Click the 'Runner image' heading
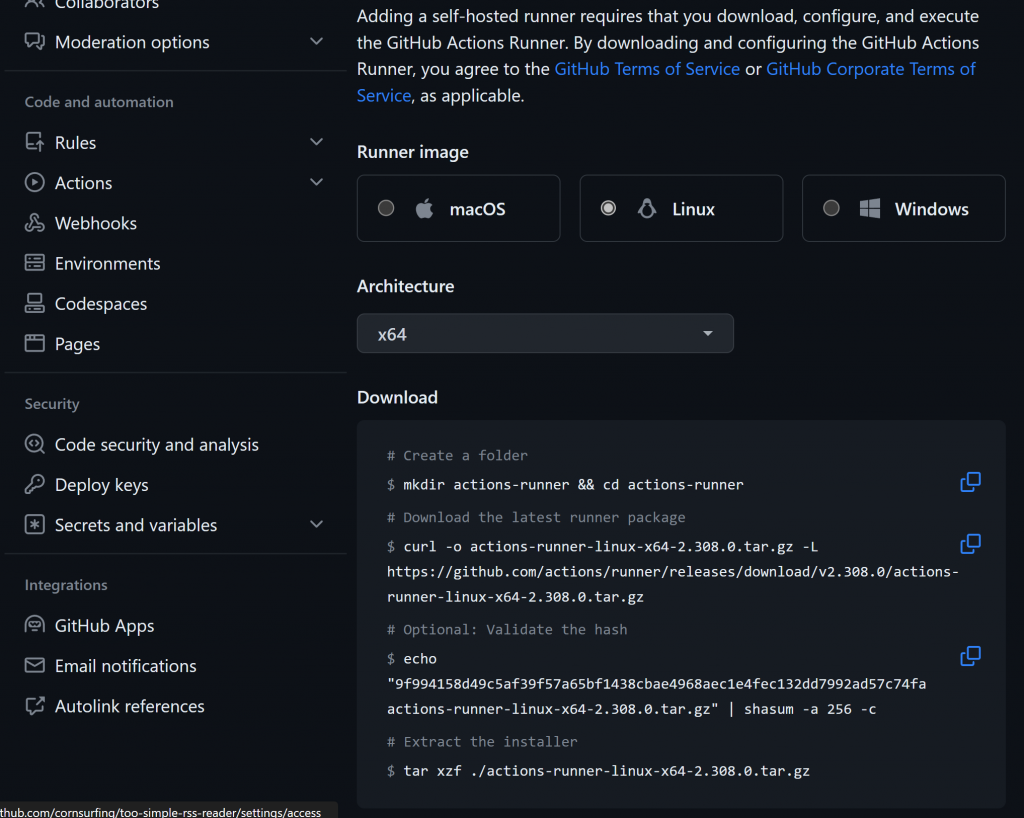This screenshot has height=818, width=1024. (x=413, y=152)
